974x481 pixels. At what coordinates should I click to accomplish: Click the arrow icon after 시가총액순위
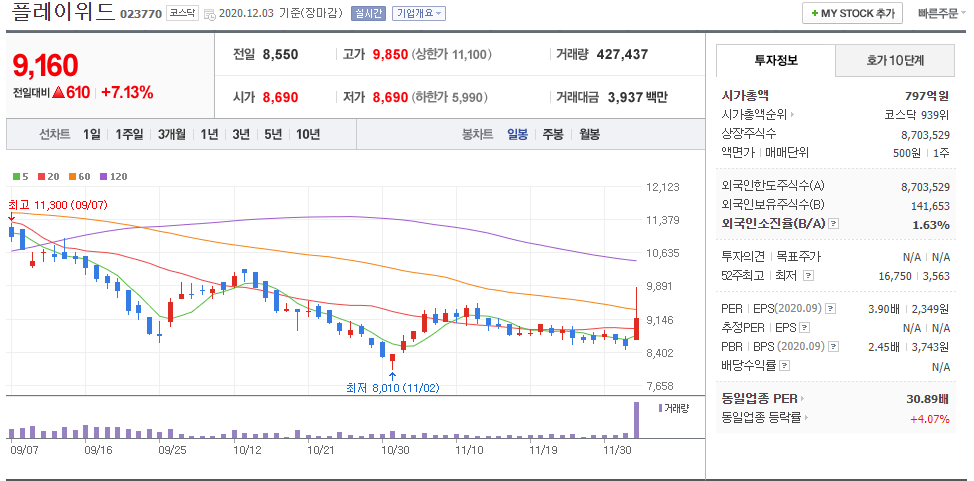pos(792,115)
